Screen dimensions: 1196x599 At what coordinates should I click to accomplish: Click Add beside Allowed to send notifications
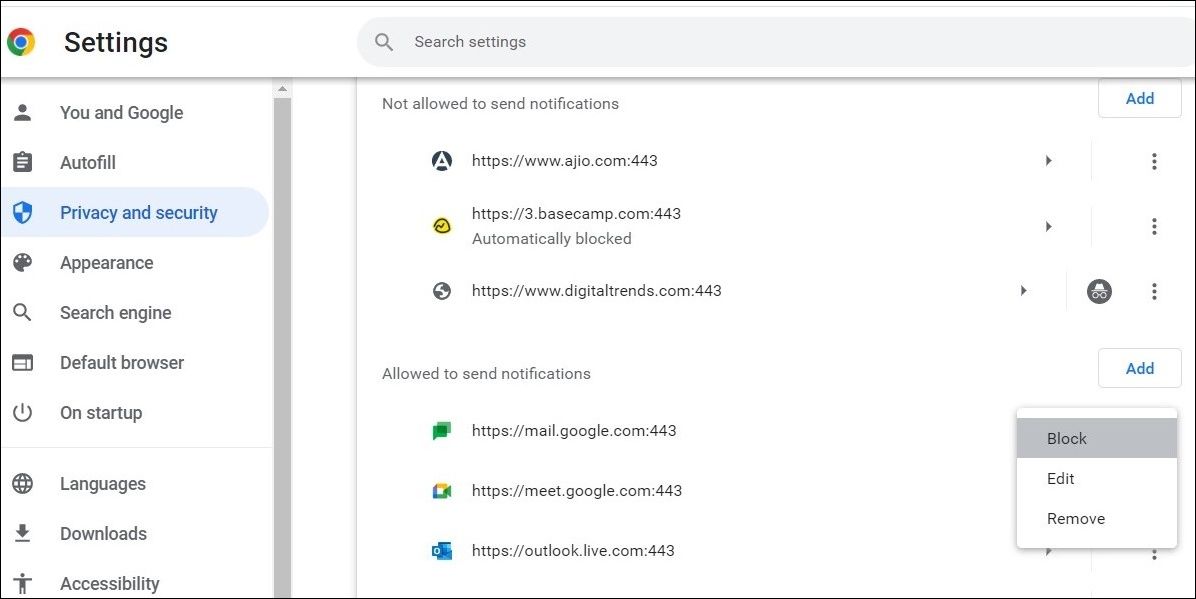(1139, 368)
